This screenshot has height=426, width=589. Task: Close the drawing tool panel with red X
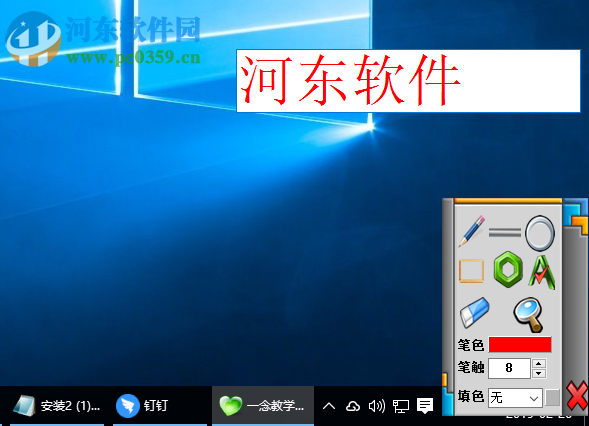577,396
